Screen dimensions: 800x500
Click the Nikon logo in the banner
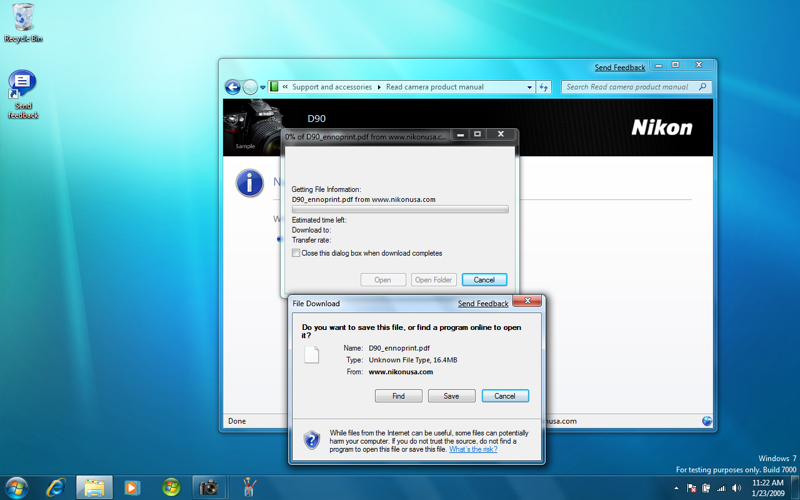(662, 128)
